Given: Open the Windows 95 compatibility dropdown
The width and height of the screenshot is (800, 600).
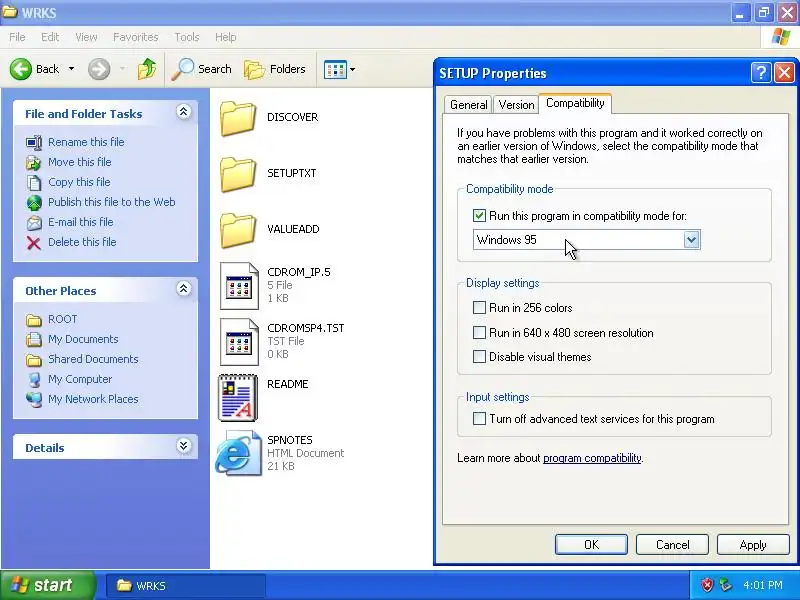Looking at the screenshot, I should click(691, 239).
